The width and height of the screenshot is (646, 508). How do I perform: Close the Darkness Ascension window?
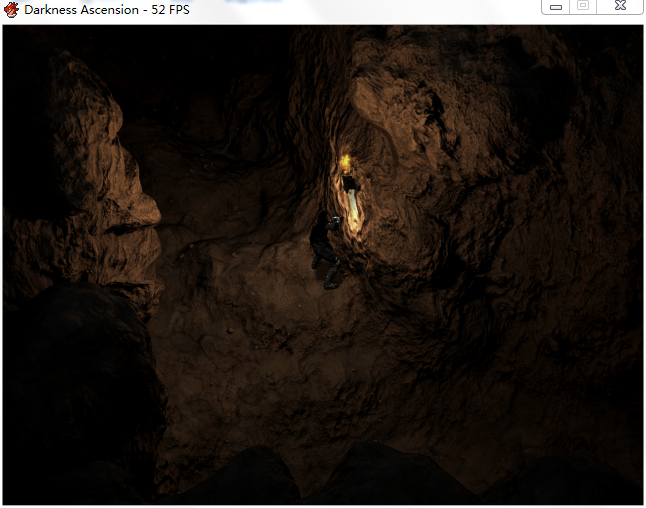(620, 6)
